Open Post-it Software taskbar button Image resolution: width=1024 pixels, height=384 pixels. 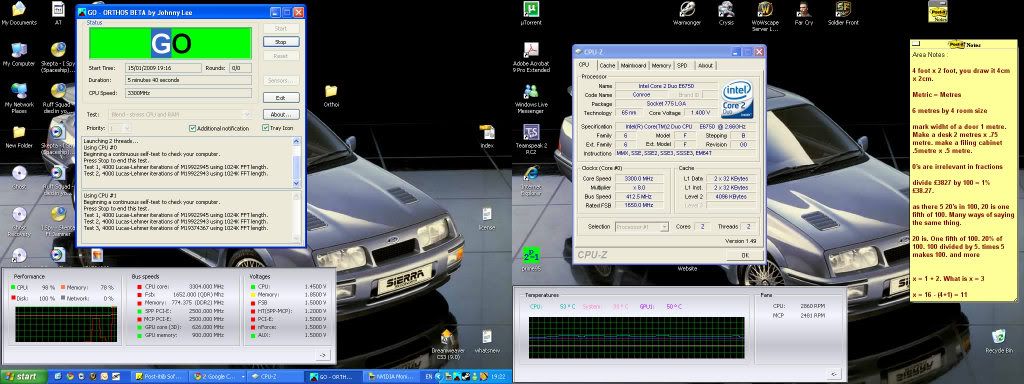point(159,377)
